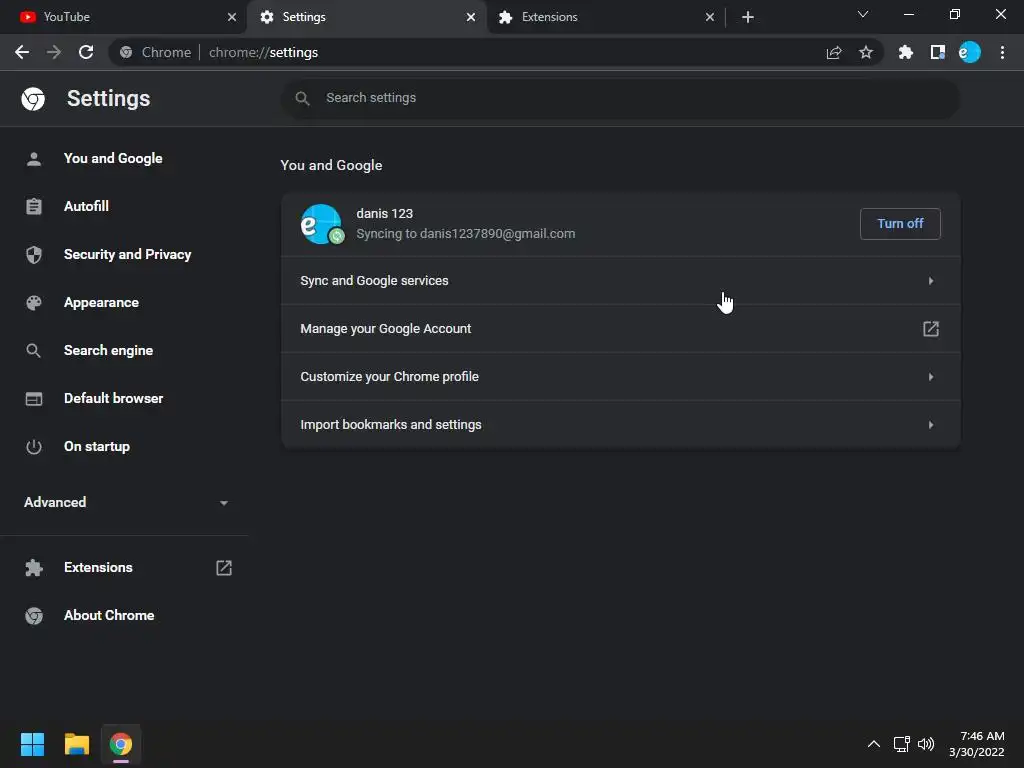The width and height of the screenshot is (1024, 768).
Task: Click the magnifier icon in Search settings
Action: (x=302, y=98)
